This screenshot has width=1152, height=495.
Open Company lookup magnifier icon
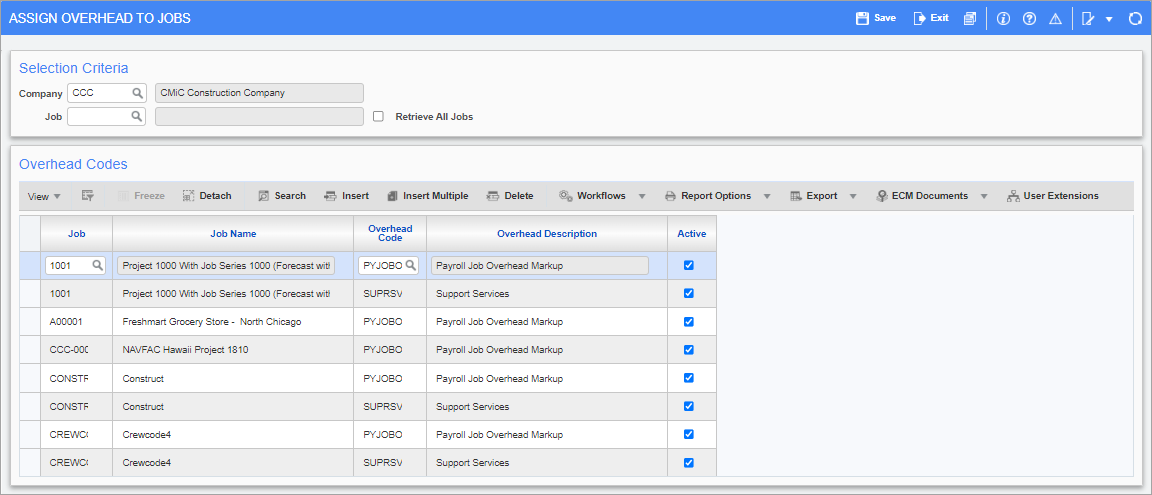[x=137, y=93]
